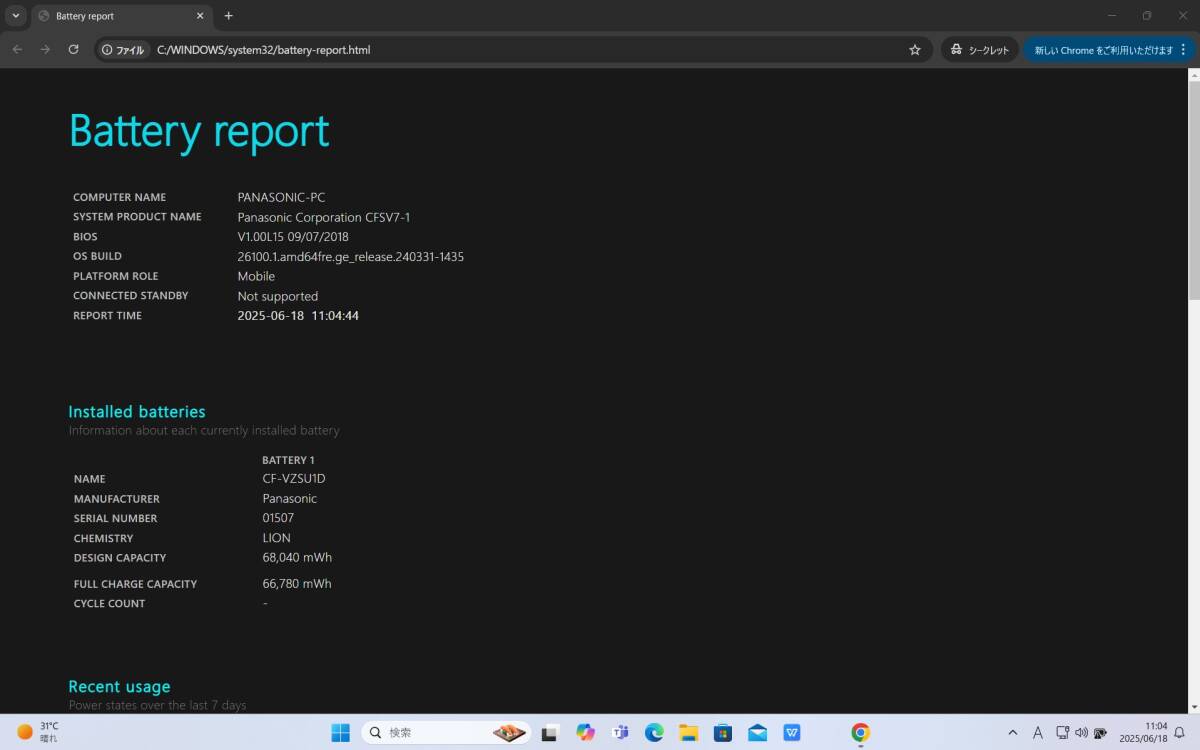
Task: Open WPS Office from the taskbar
Action: [792, 732]
